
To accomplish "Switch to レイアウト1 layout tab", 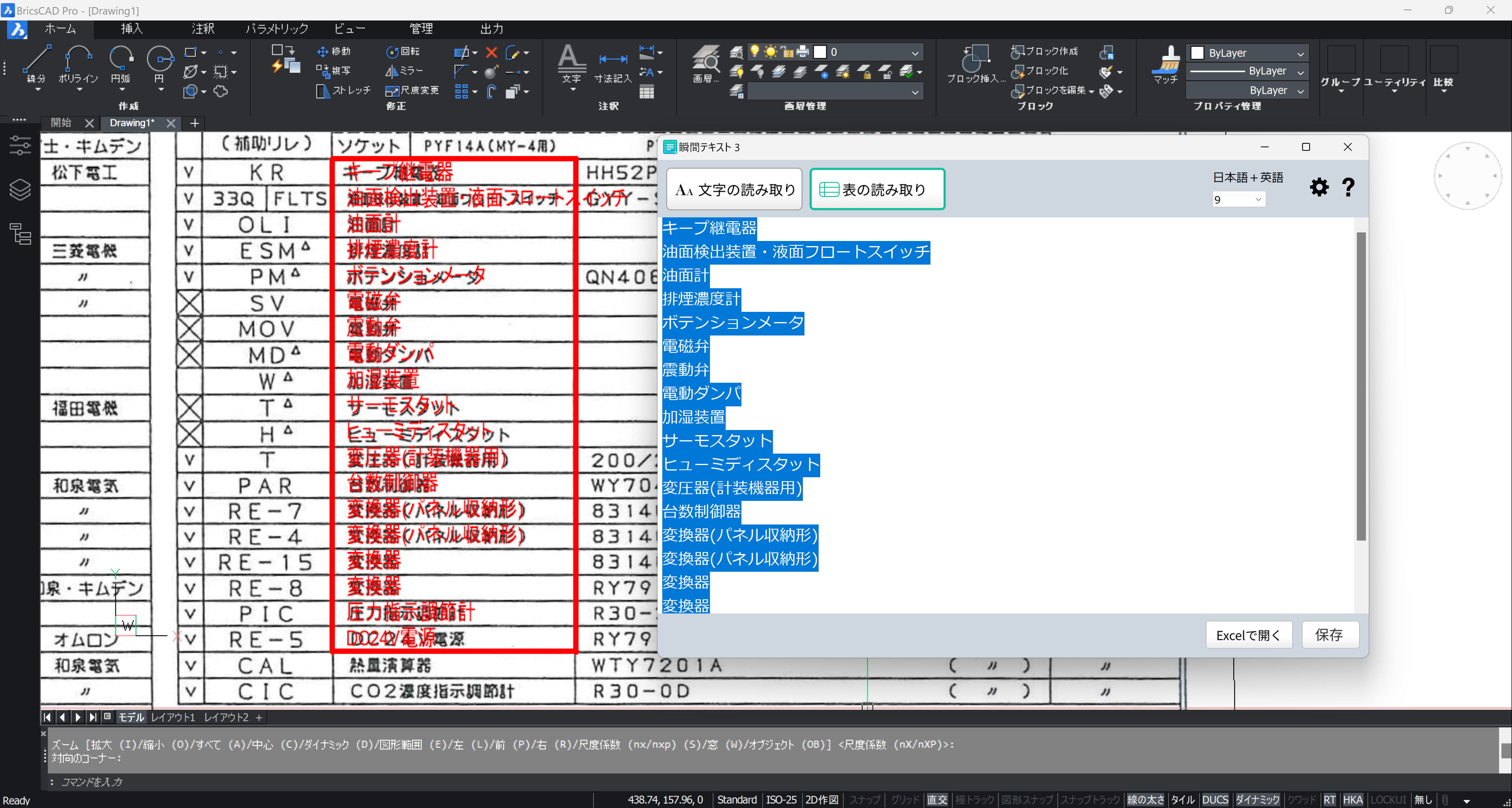I will [x=172, y=717].
